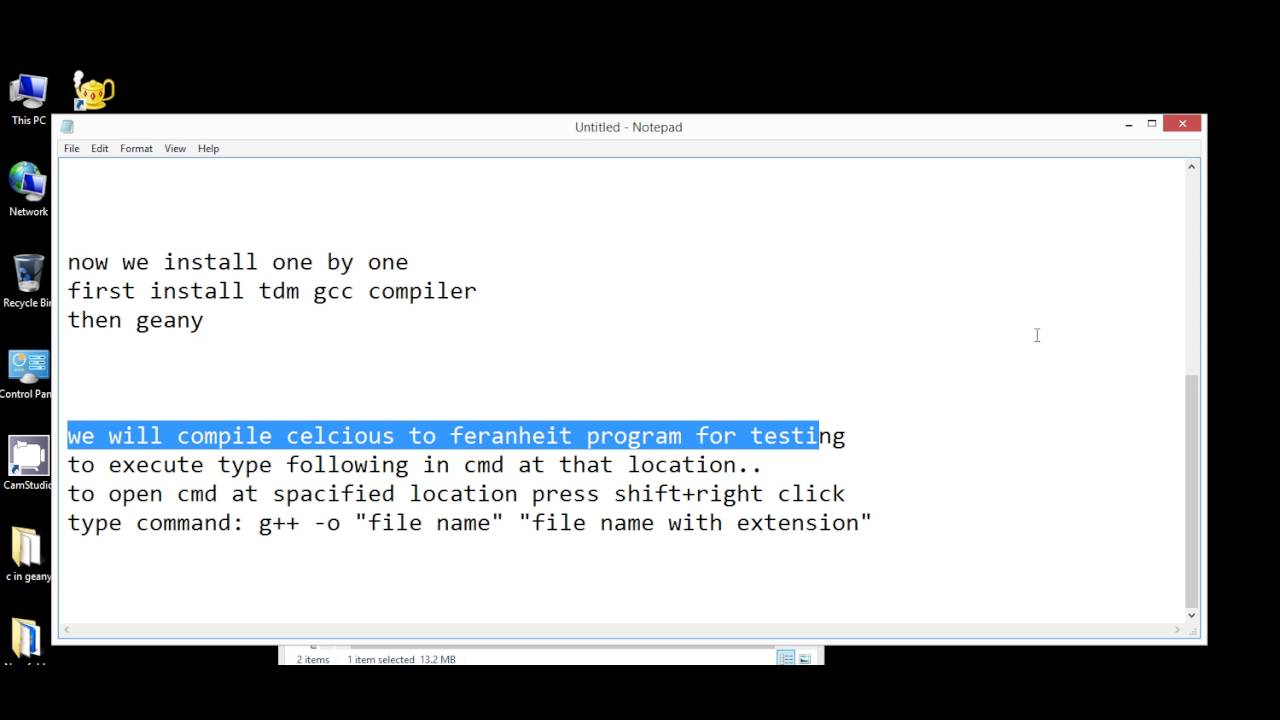Switch to large icons view in Explorer
Screen dimensions: 1280x720
click(x=805, y=659)
